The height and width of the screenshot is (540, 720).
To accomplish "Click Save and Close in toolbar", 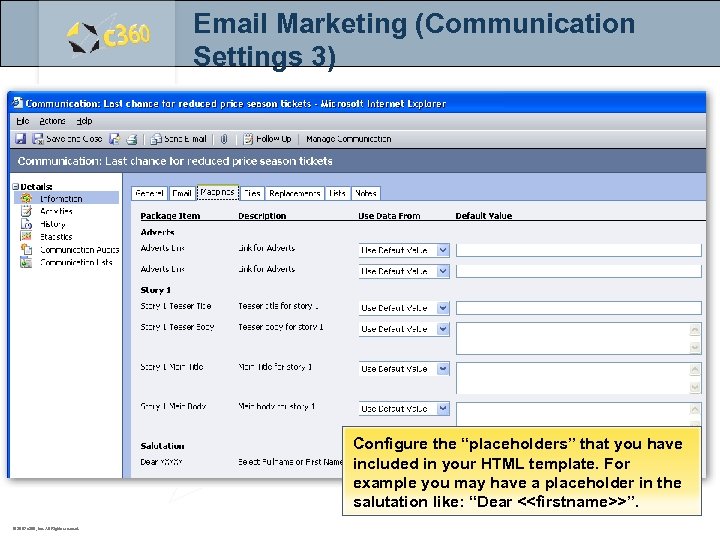I will coord(67,139).
